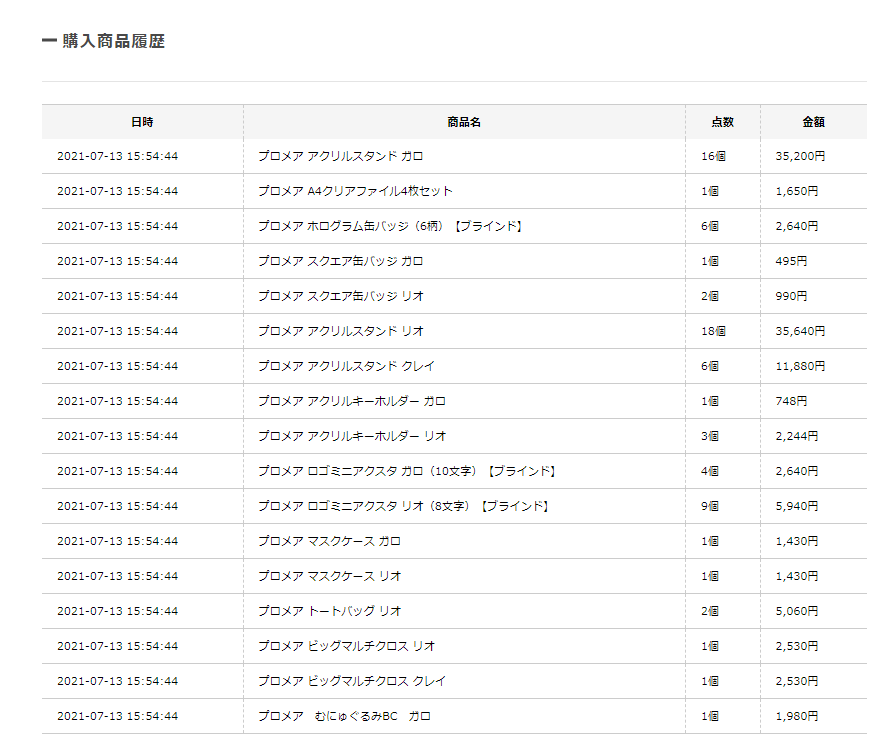
Task: Click 2,640円 in the ロゴミニアクスタ ガロ row
Action: [797, 471]
